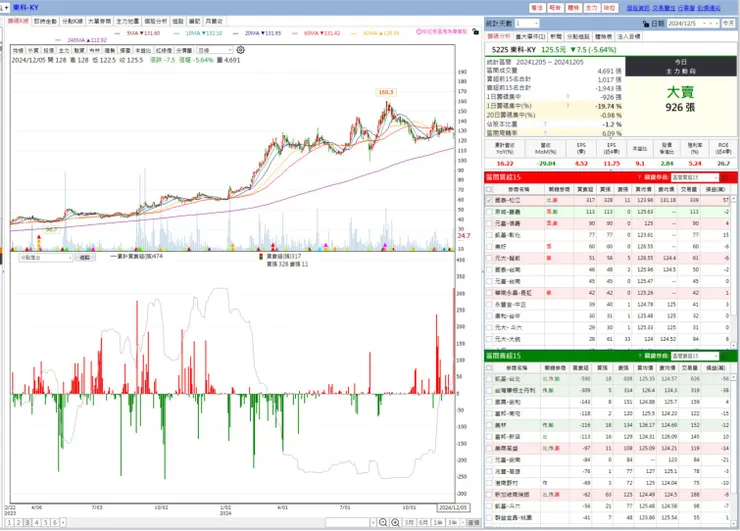Open help mark in 區間賣超15 header
The image size is (740, 531).
point(639,355)
